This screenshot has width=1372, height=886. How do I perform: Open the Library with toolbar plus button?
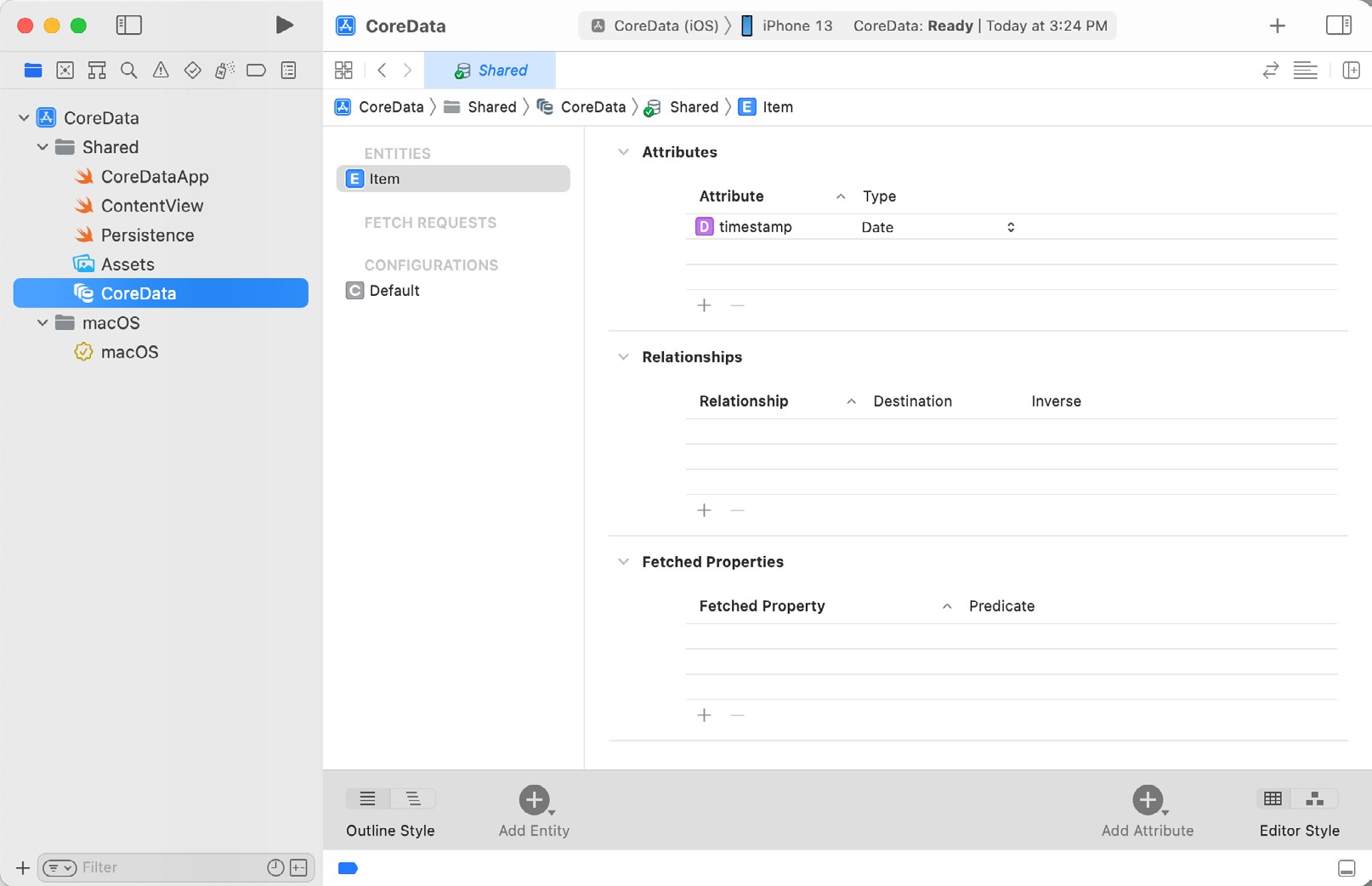pos(1278,26)
